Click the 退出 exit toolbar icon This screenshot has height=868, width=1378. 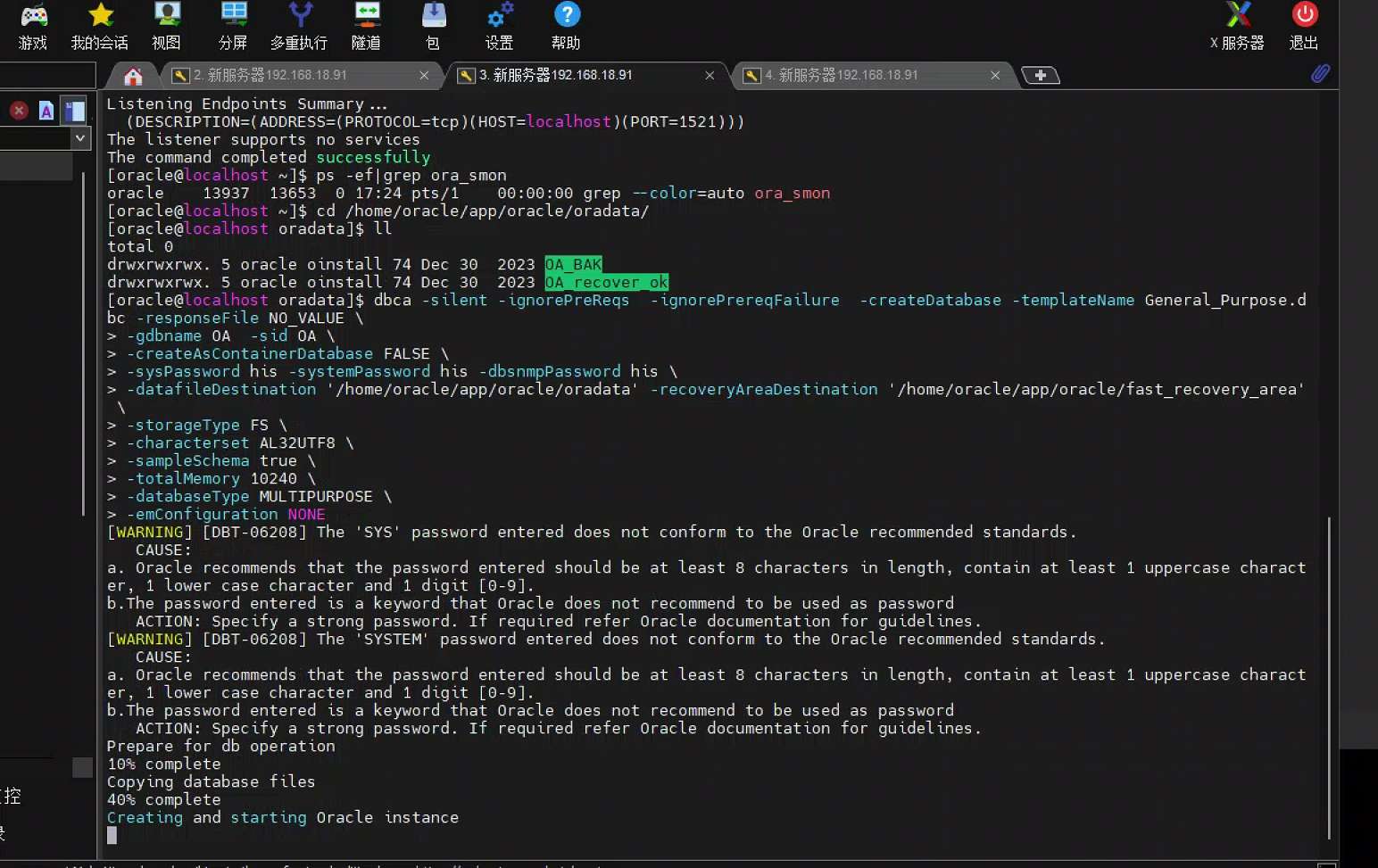[x=1304, y=27]
